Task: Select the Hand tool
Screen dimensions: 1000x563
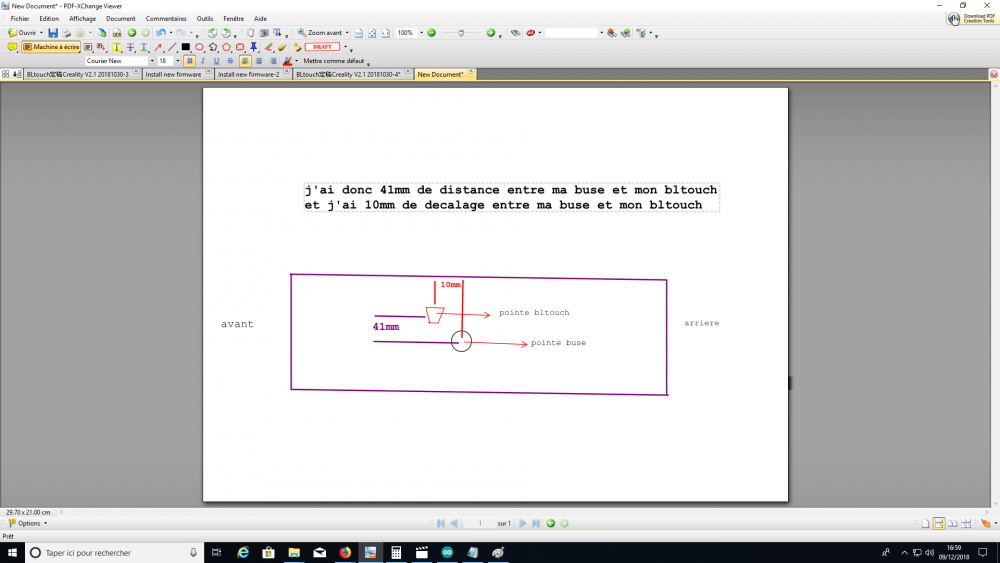Action: [x=250, y=33]
